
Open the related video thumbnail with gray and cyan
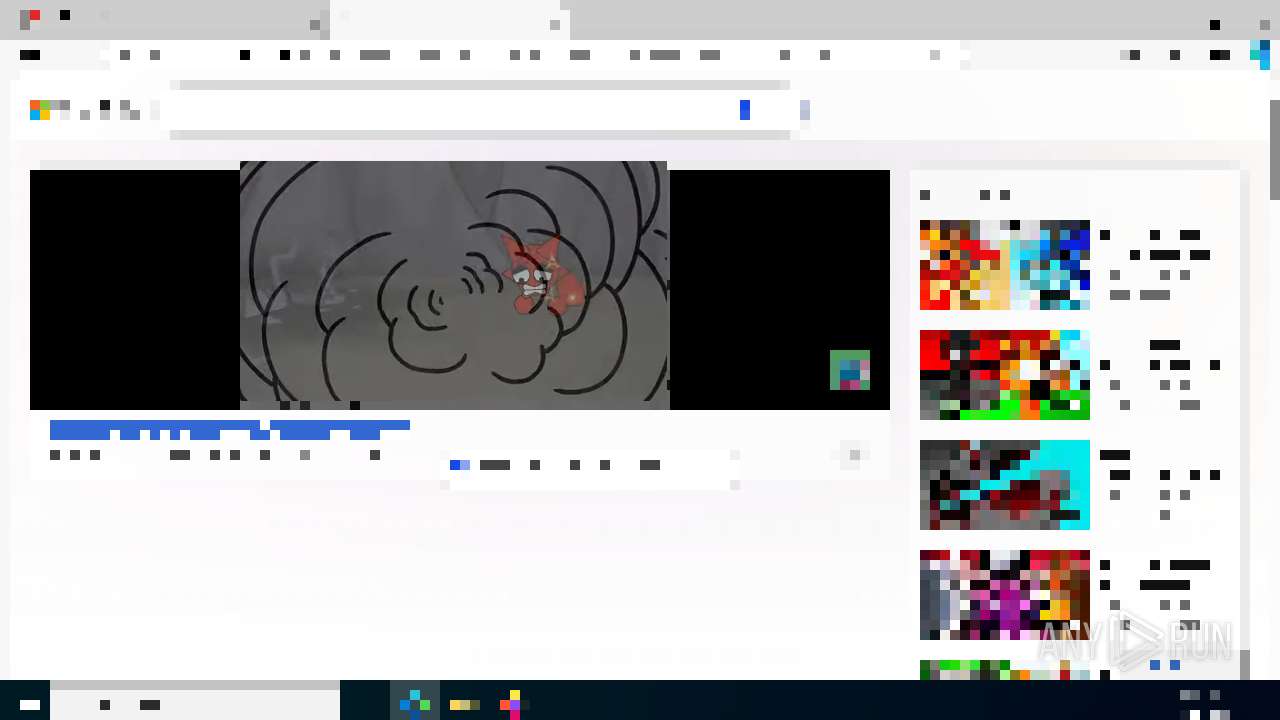click(x=1005, y=485)
